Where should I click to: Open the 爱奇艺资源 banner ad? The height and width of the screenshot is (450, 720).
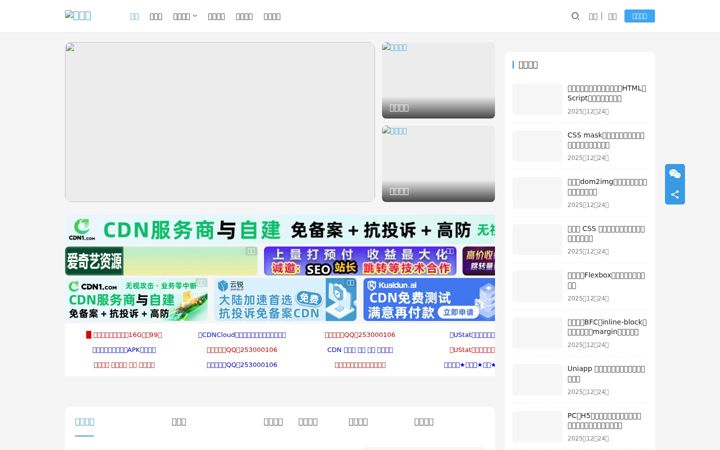[161, 261]
